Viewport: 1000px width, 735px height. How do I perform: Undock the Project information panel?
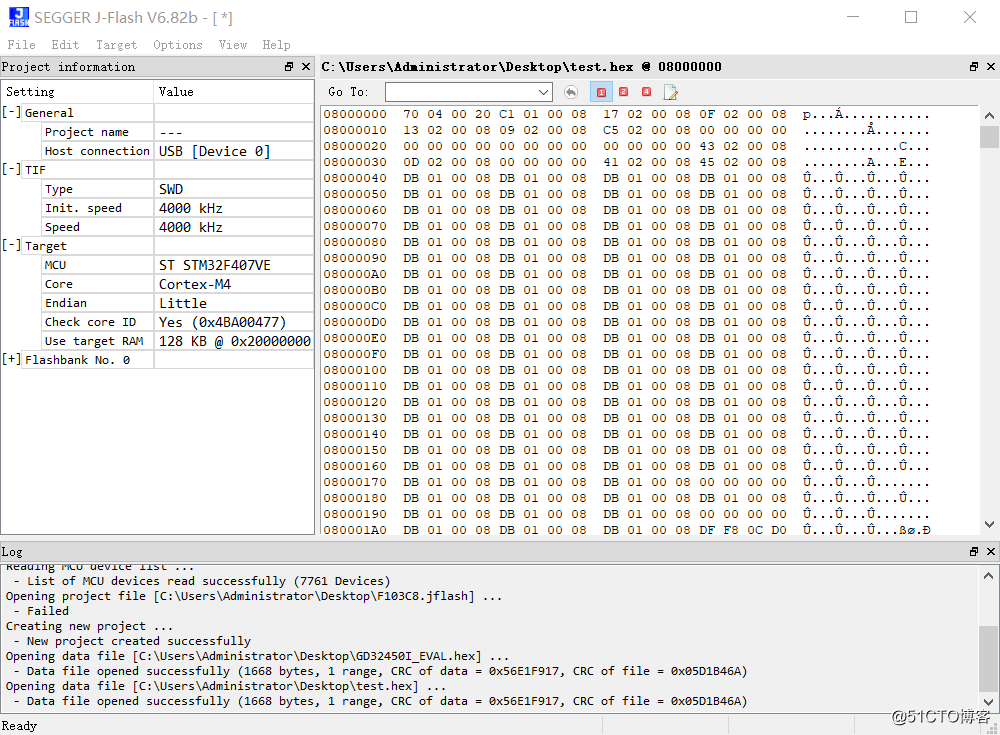click(x=289, y=67)
